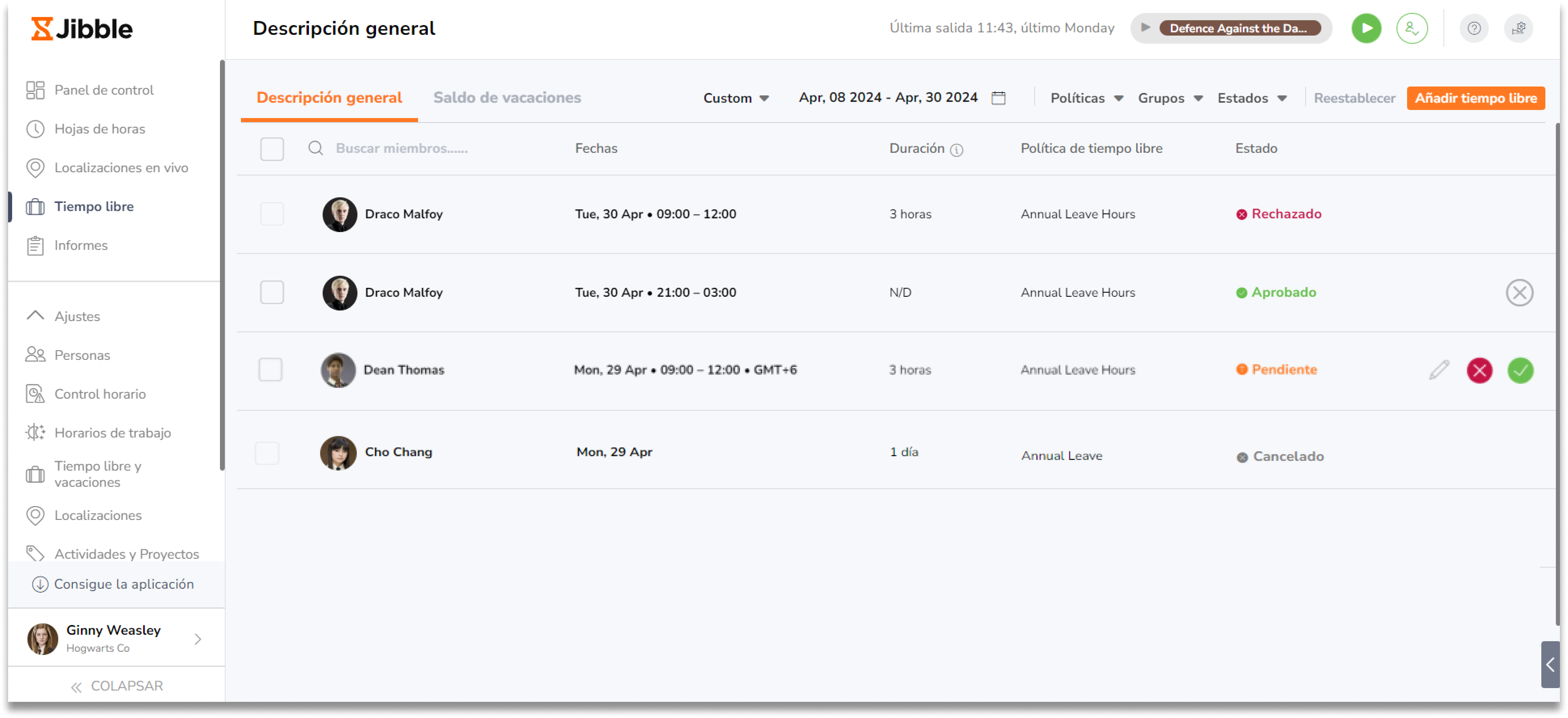Click Cho Chang's Annual Leave policy
This screenshot has height=718, width=1568.
tap(1061, 456)
